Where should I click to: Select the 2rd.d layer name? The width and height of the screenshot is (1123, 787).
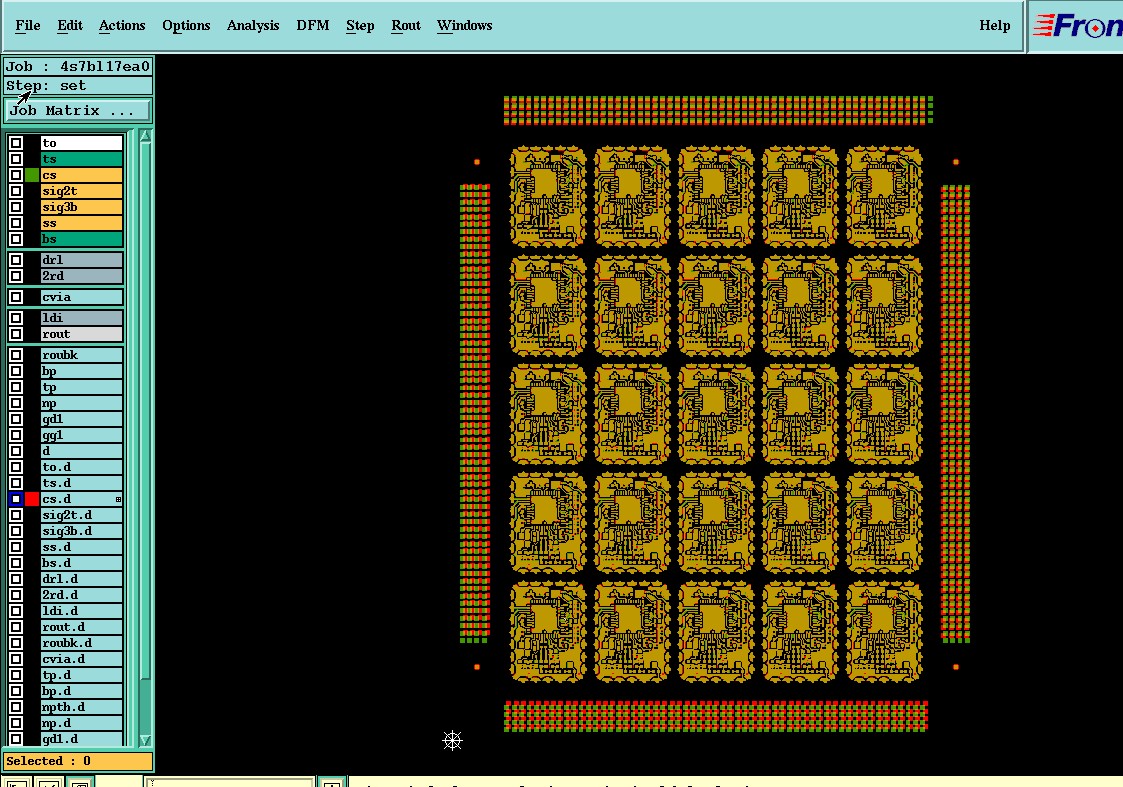pos(82,595)
